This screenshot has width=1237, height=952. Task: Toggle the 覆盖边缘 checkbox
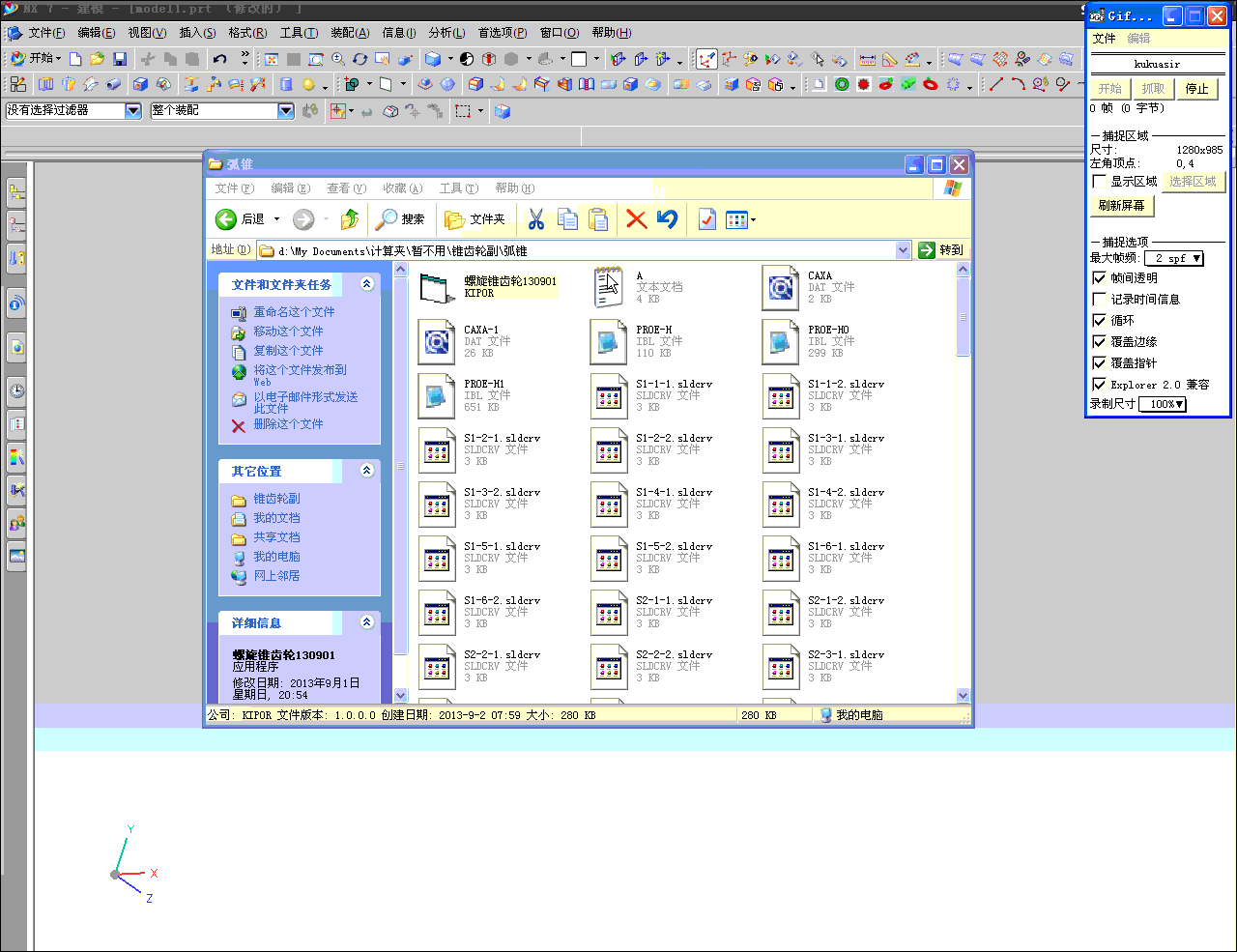[x=1099, y=341]
